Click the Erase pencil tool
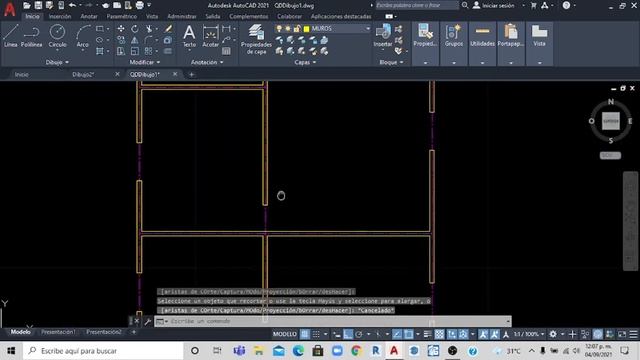This screenshot has width=640, height=360. (x=168, y=29)
